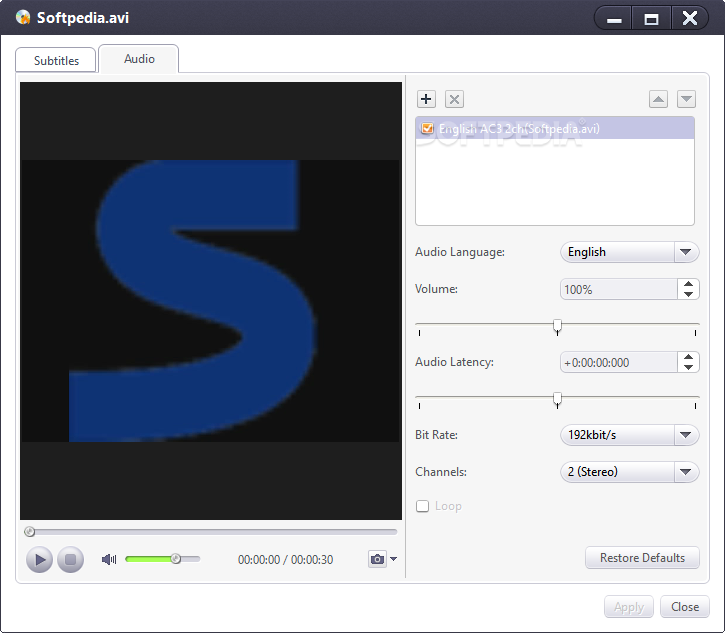725x633 pixels.
Task: Click the Audio Latency slider handle
Action: [557, 399]
